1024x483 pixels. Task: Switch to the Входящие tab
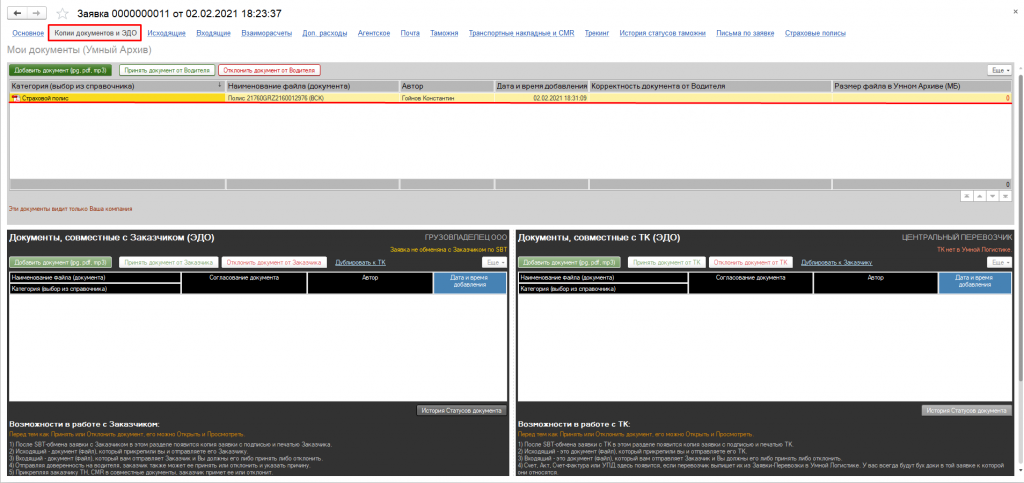(213, 33)
